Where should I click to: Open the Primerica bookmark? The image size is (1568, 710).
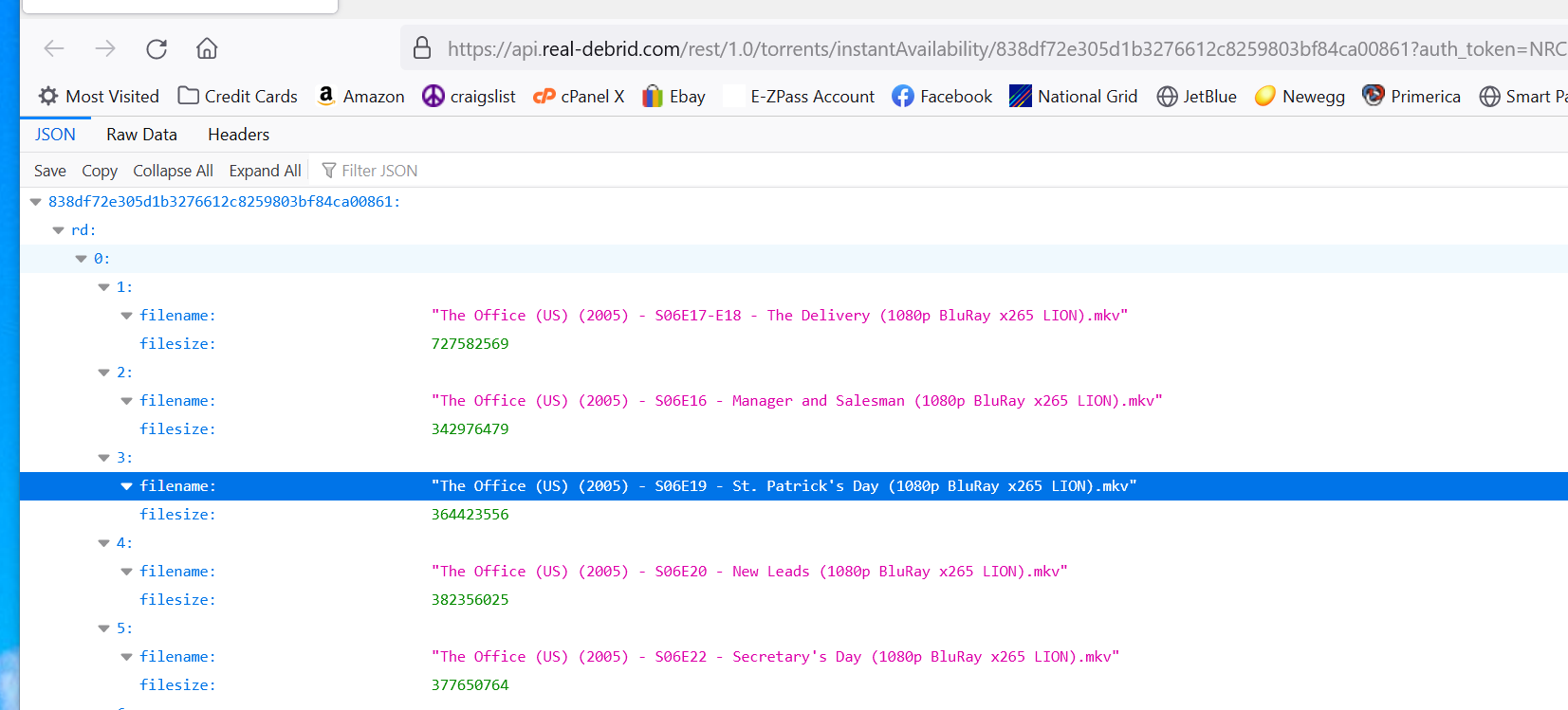1411,96
